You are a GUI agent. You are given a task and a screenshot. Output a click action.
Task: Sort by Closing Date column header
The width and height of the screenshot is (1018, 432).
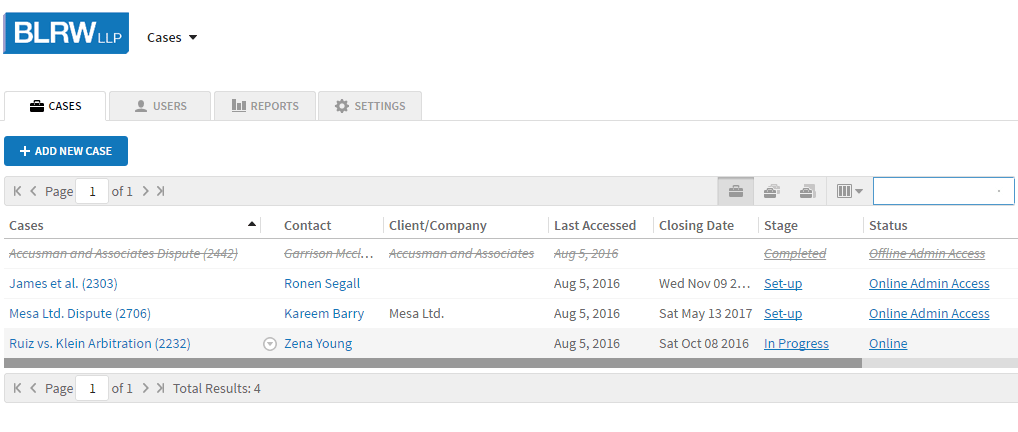click(696, 225)
